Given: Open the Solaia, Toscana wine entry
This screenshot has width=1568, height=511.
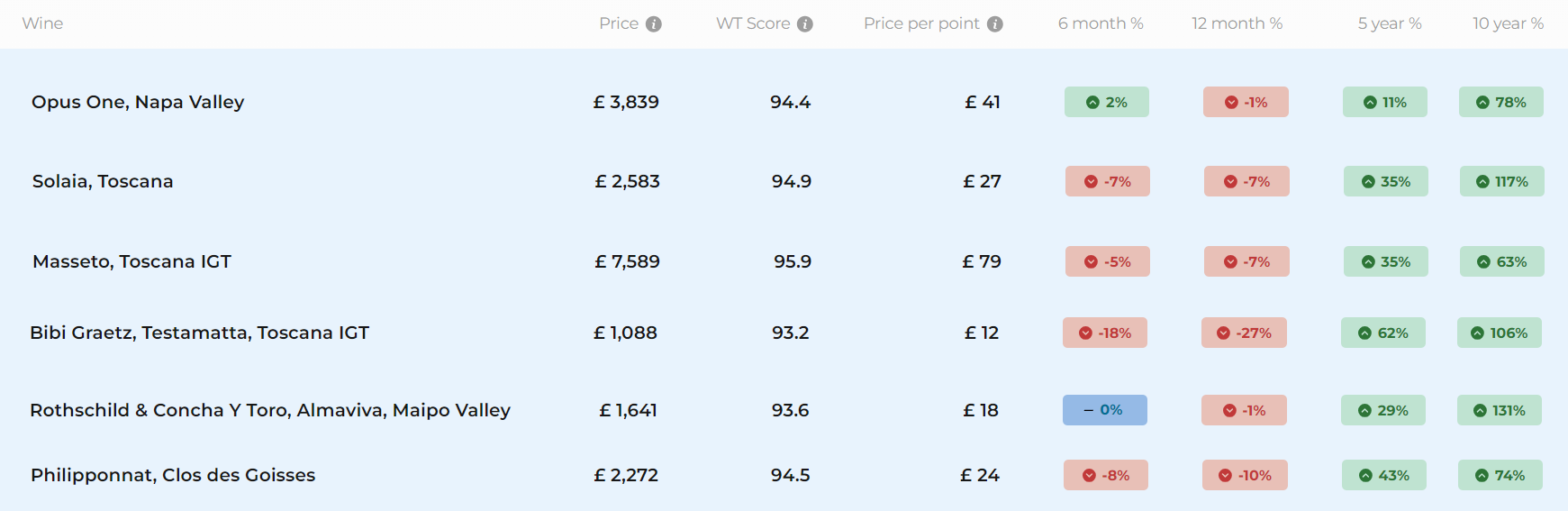Looking at the screenshot, I should pos(103,181).
